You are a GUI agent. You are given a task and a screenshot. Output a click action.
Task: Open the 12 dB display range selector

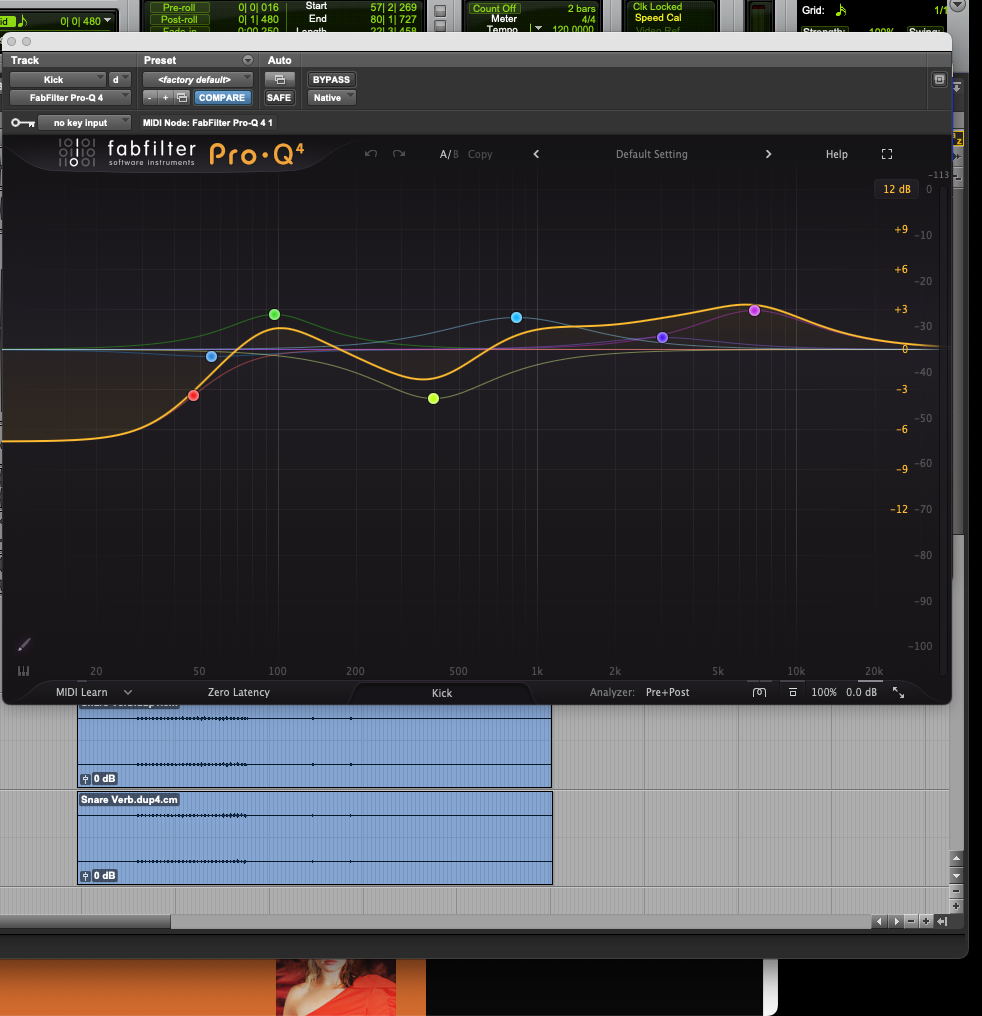click(896, 189)
